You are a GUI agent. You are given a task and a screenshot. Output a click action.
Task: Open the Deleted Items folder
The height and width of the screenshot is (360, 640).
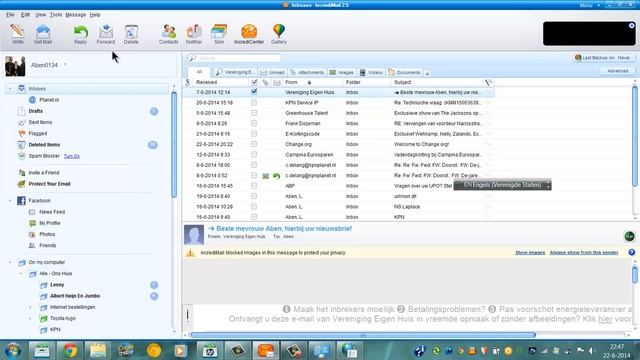coord(44,144)
